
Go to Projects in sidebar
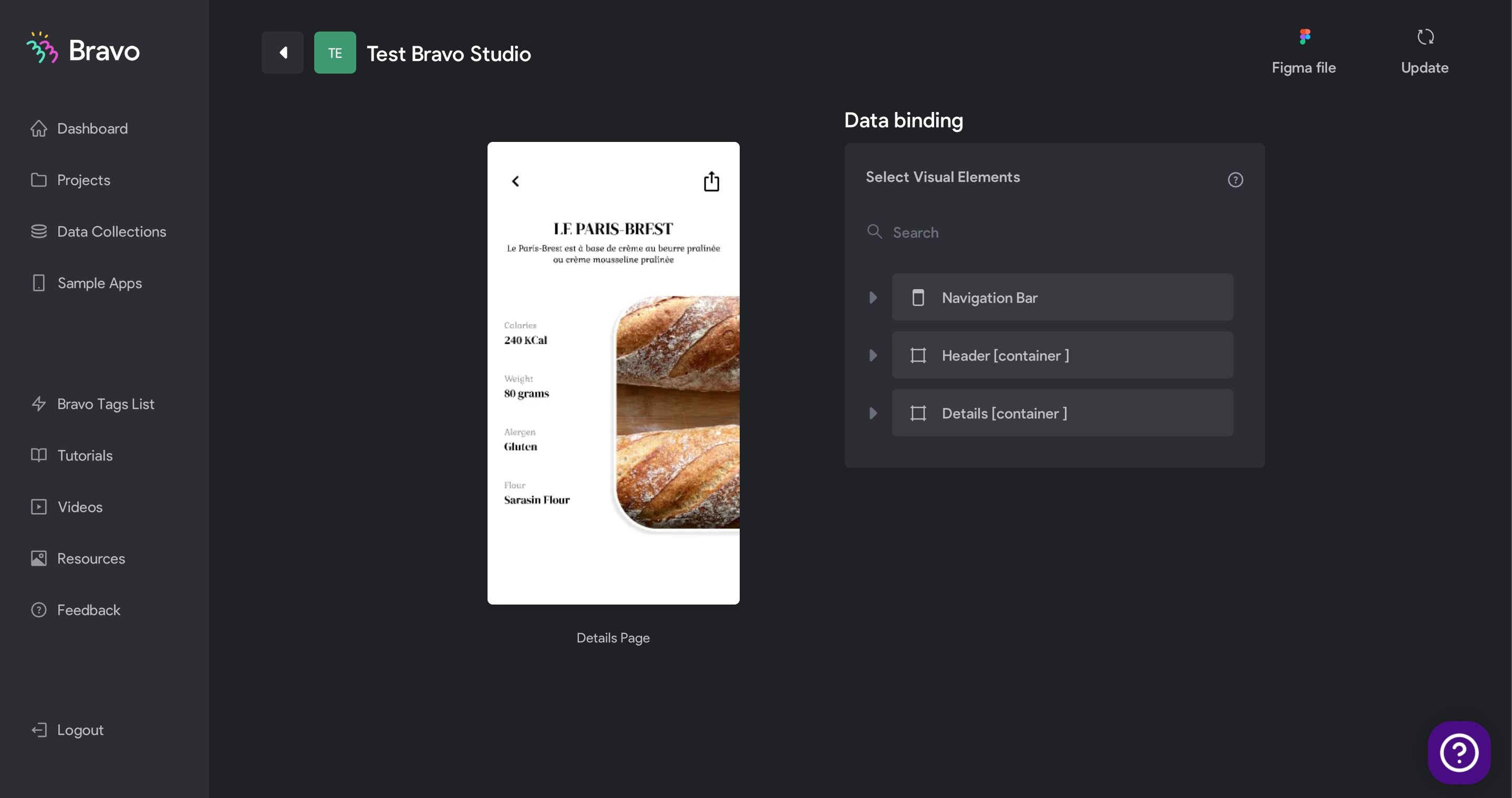point(70,180)
